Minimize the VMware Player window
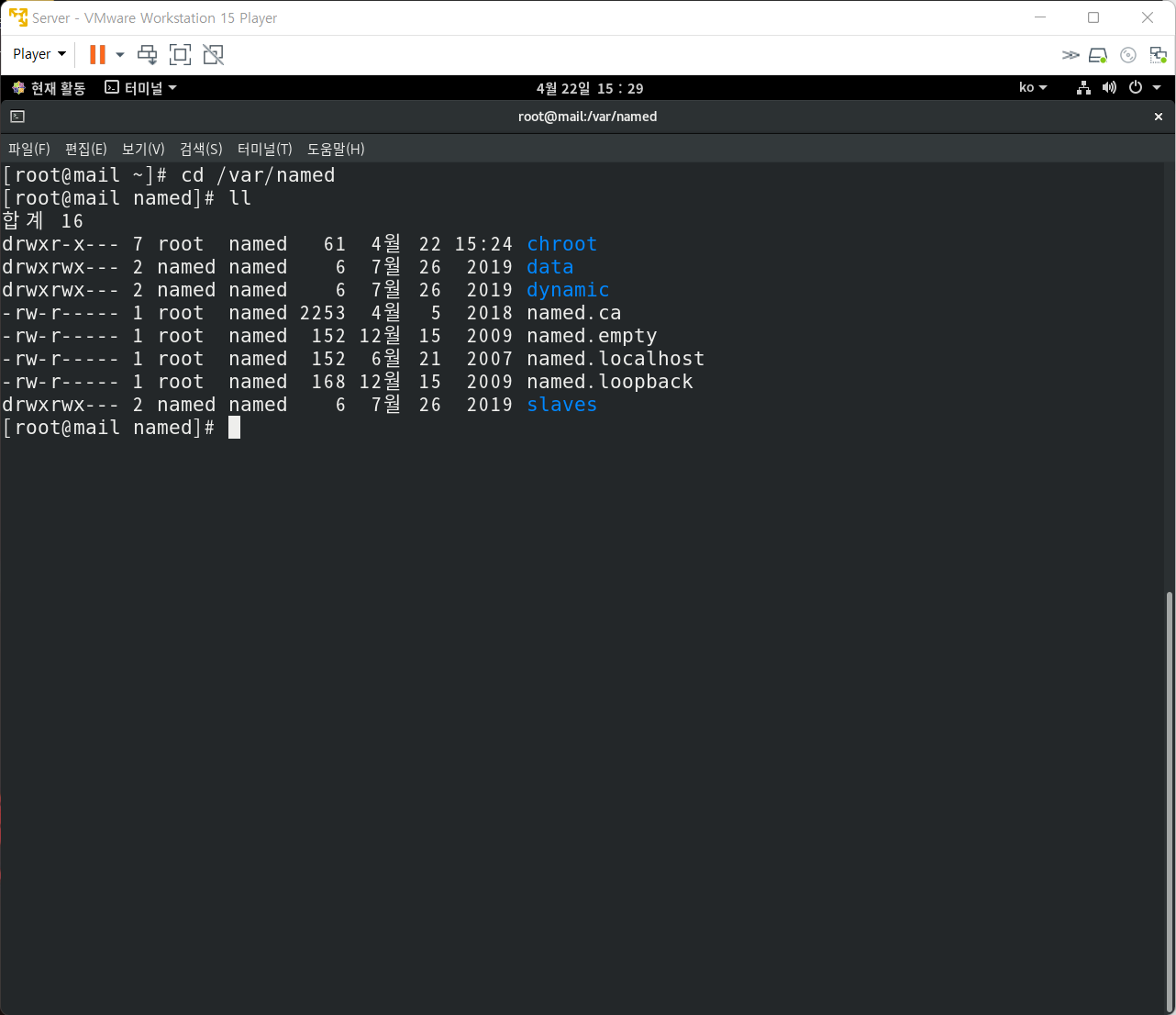The height and width of the screenshot is (1015, 1176). 1040,17
